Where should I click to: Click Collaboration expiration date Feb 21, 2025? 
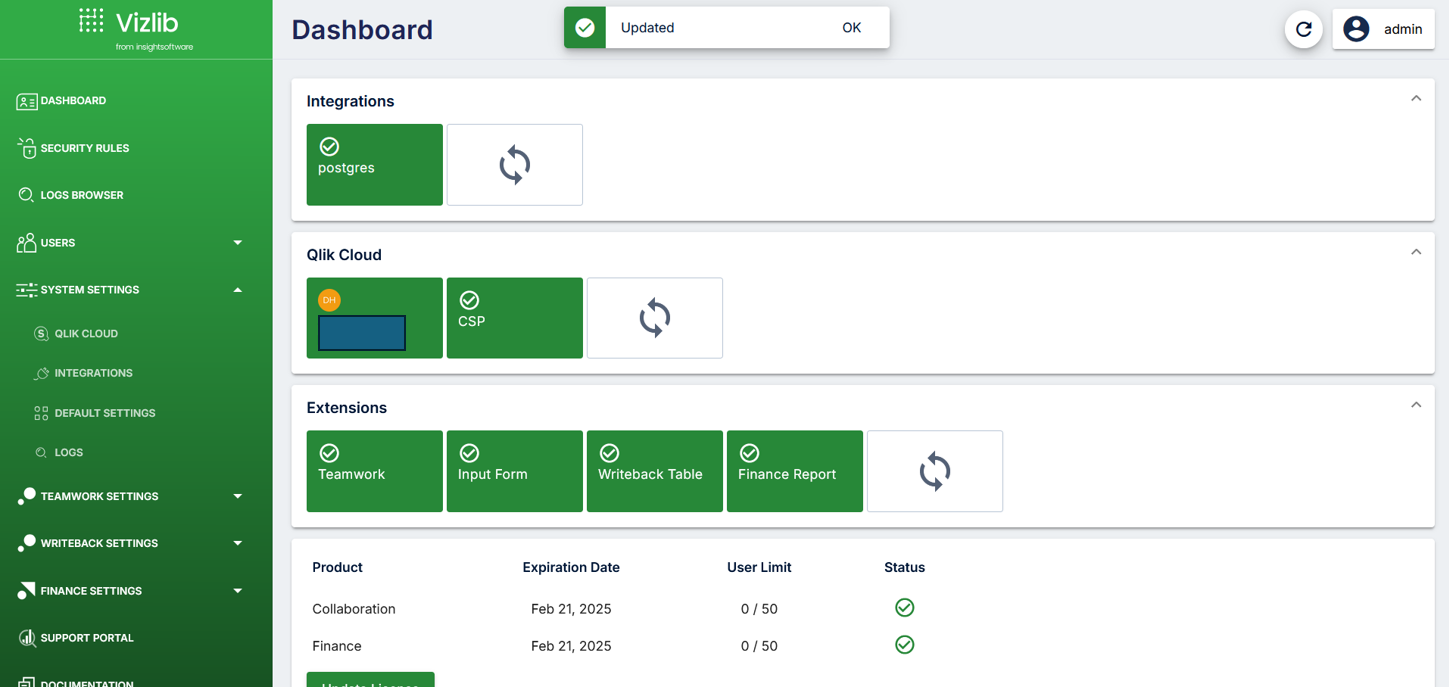pyautogui.click(x=571, y=609)
